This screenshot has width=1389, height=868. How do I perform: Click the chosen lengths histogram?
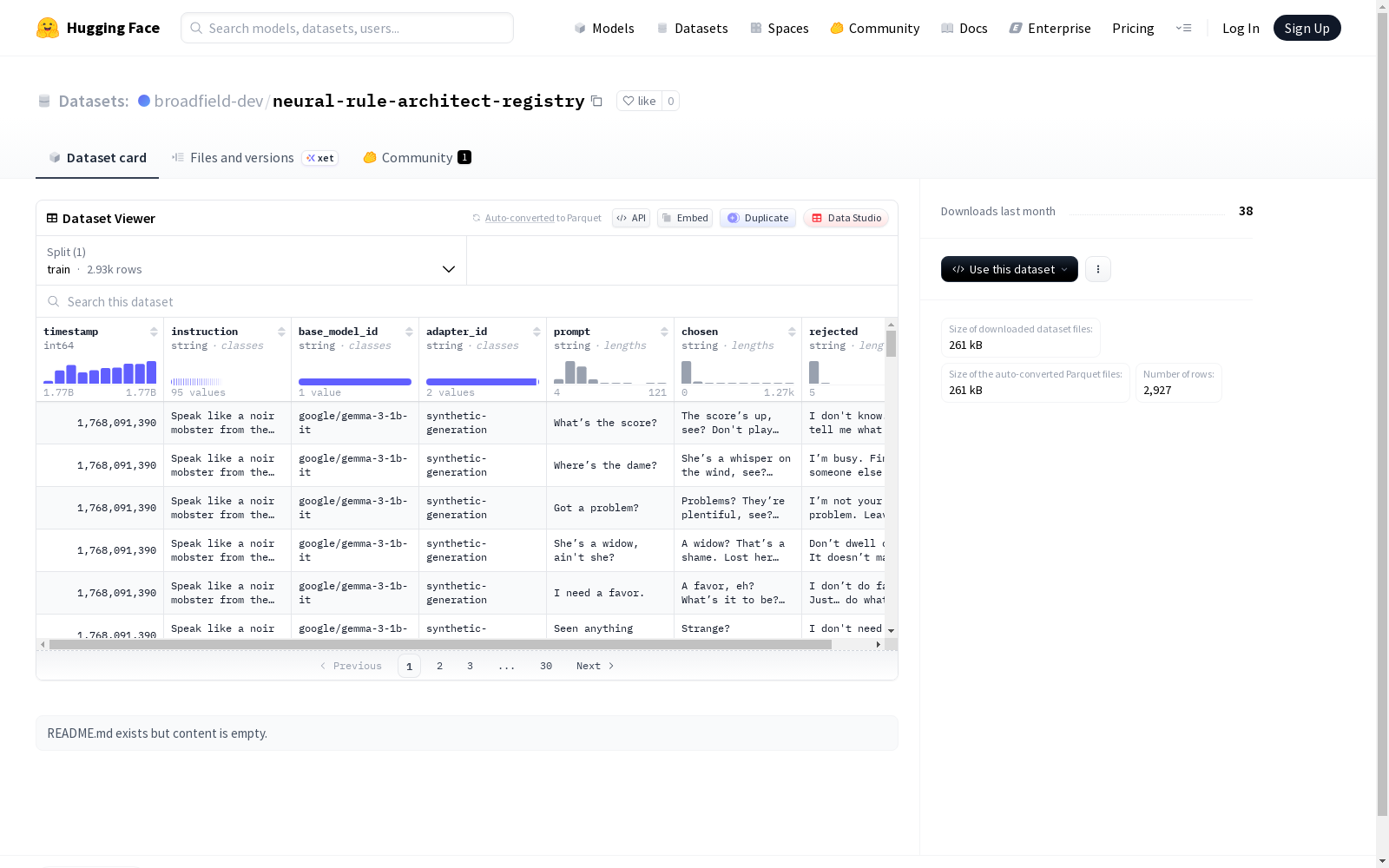[738, 372]
